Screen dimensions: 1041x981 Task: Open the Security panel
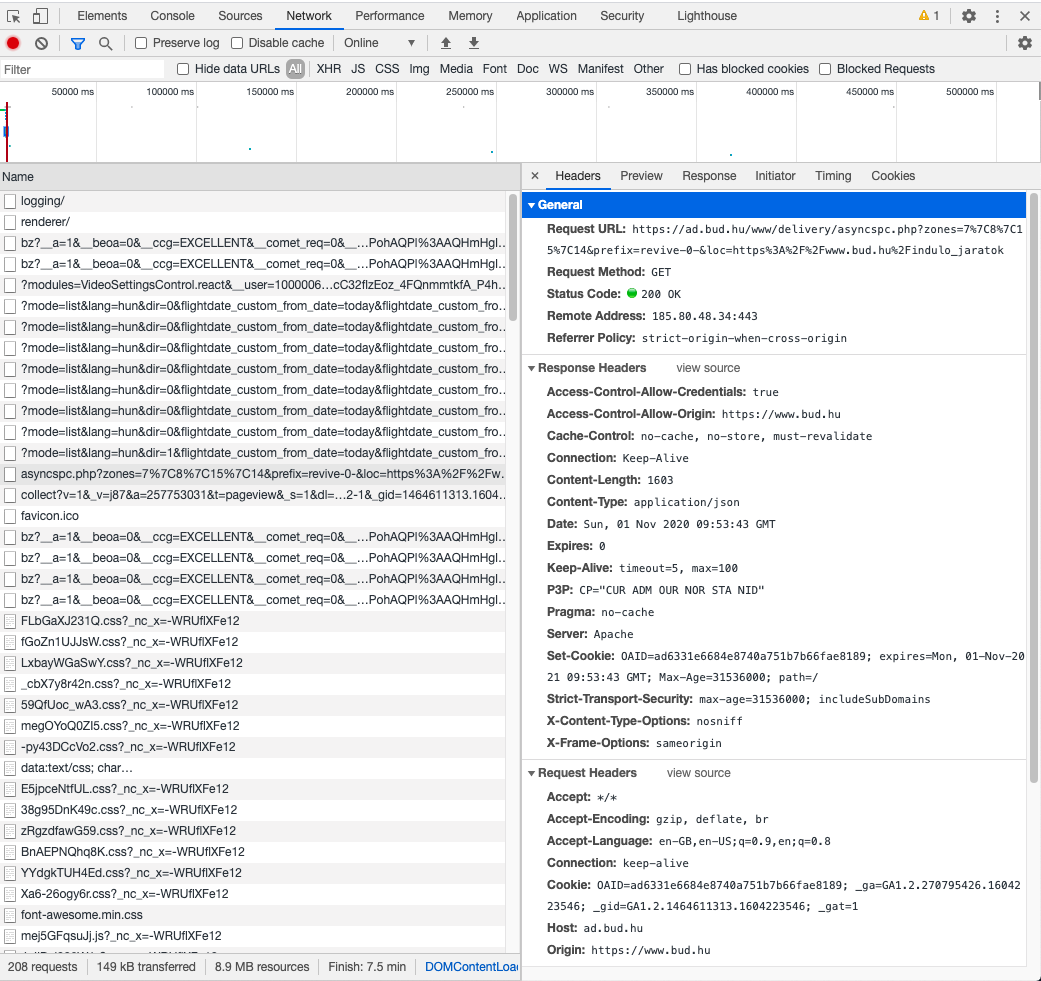pyautogui.click(x=622, y=16)
